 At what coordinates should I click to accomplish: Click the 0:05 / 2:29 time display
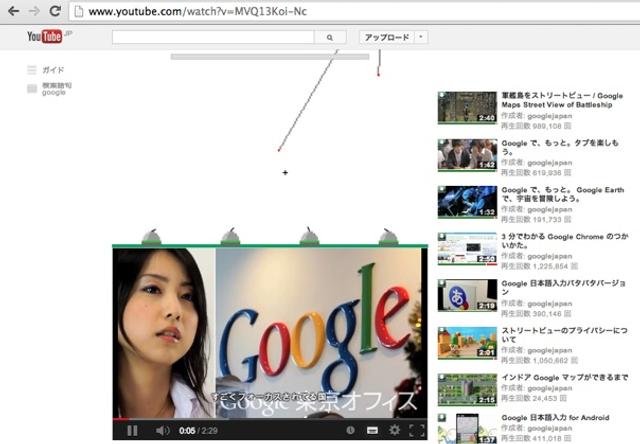point(198,431)
